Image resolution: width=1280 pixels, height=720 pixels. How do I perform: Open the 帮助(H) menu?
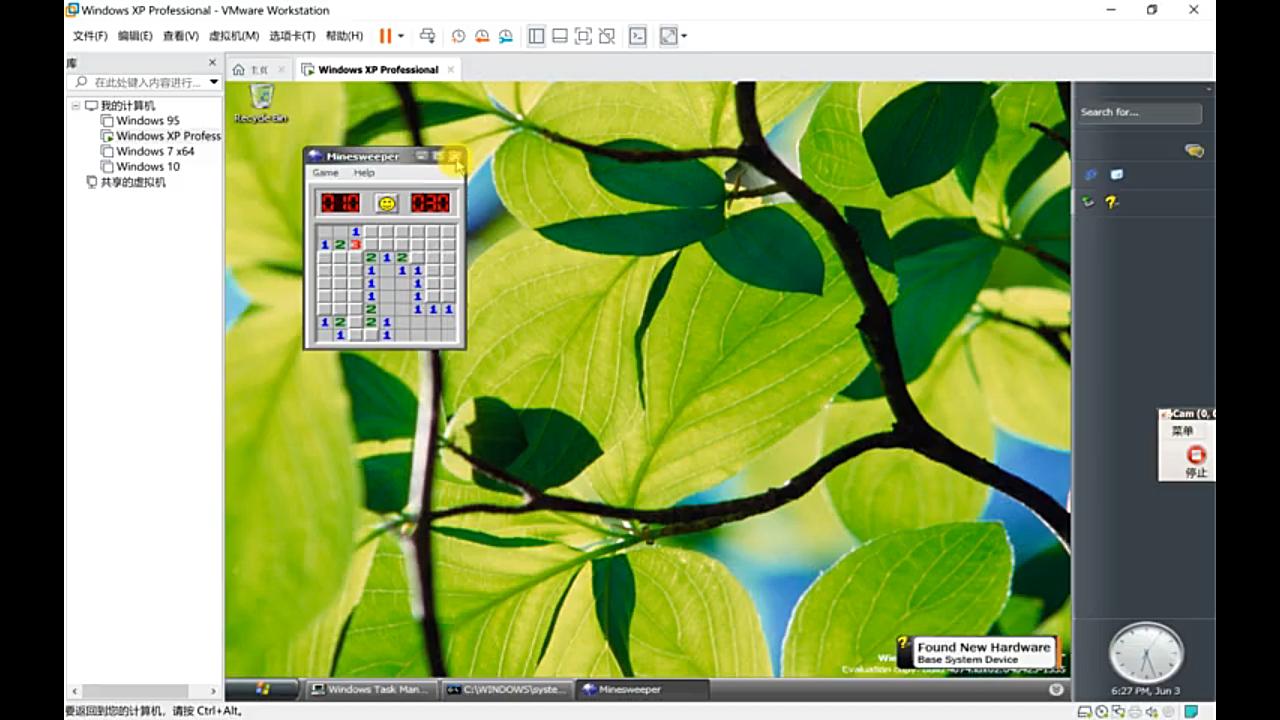[344, 36]
